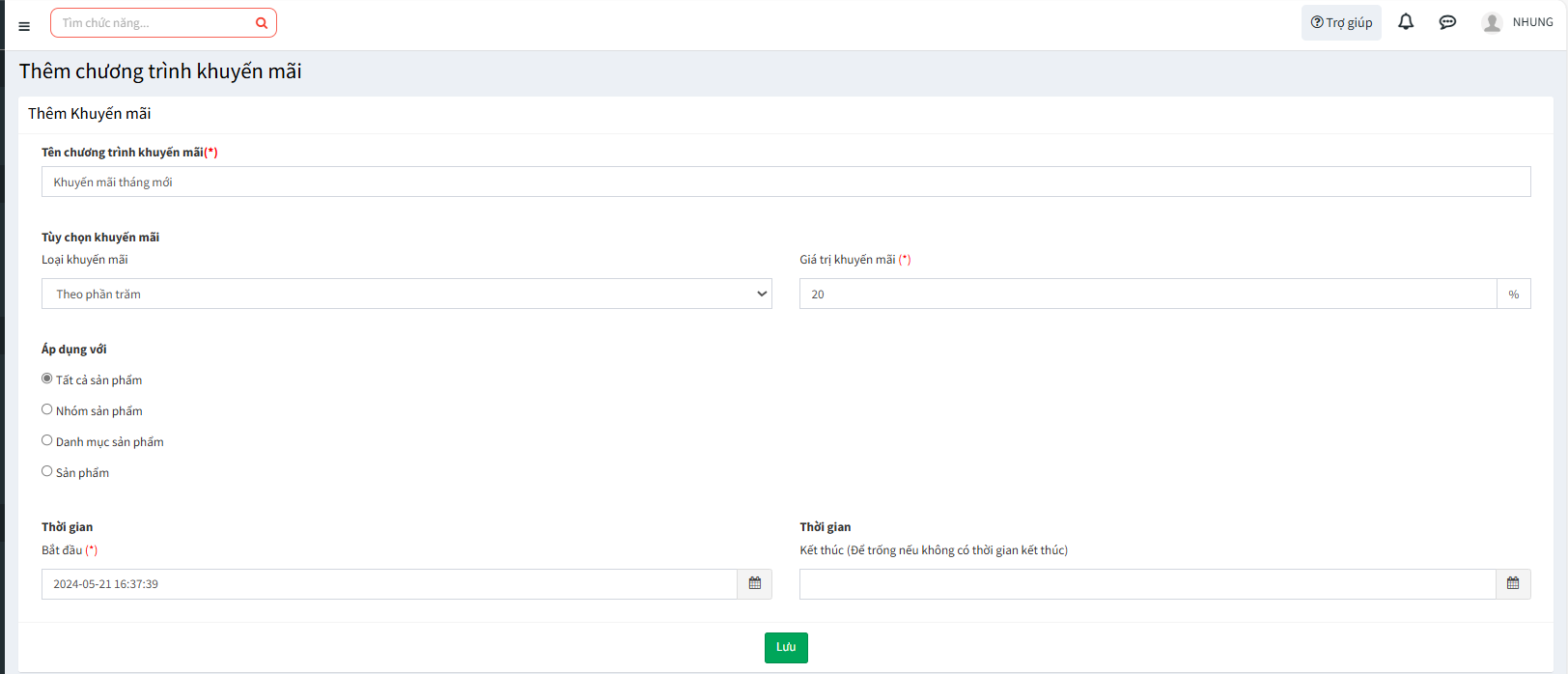Screen dimensions: 1568x674
Task: Focus the 'Tìm chức năng' search box
Action: (153, 23)
